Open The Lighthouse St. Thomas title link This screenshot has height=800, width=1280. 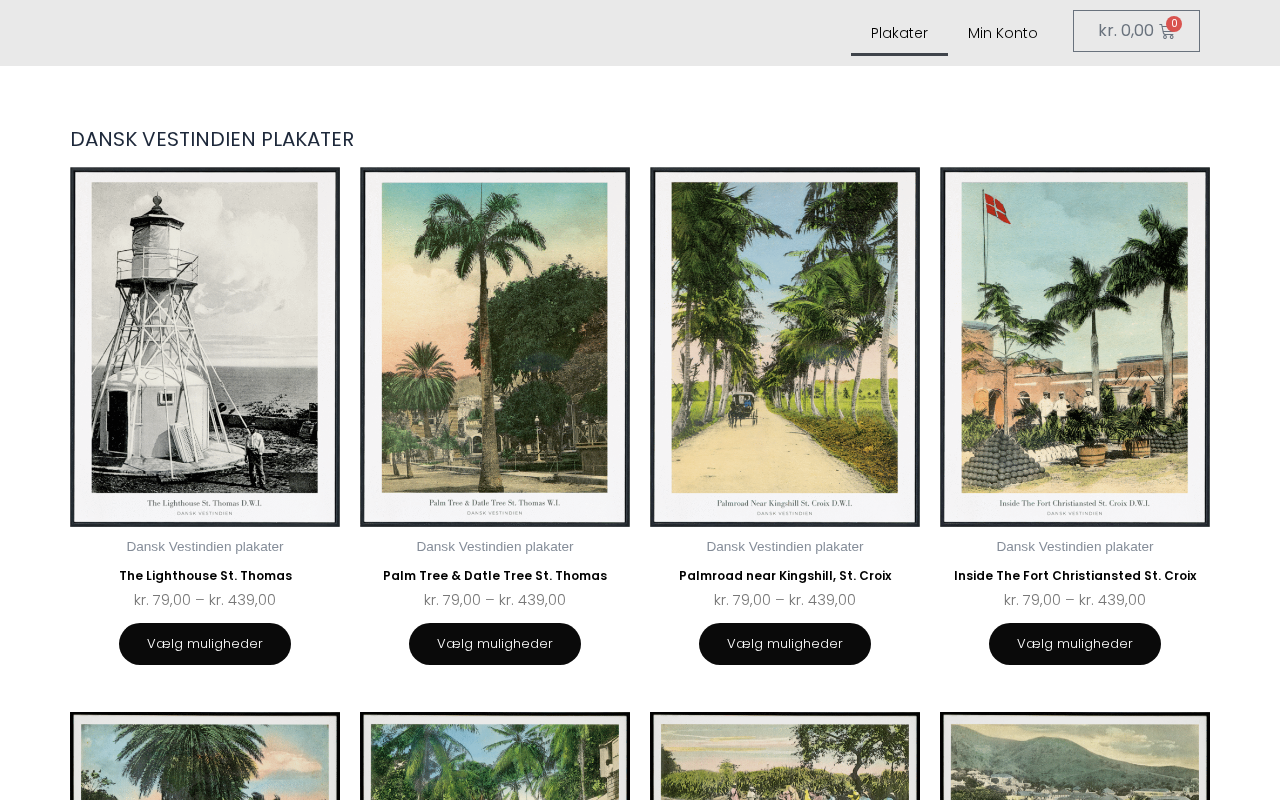point(205,576)
